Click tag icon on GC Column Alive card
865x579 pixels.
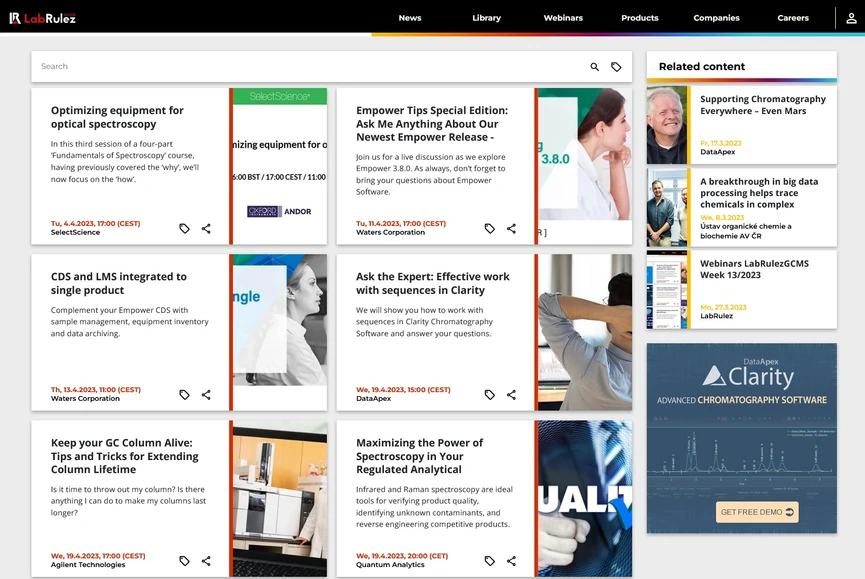184,561
